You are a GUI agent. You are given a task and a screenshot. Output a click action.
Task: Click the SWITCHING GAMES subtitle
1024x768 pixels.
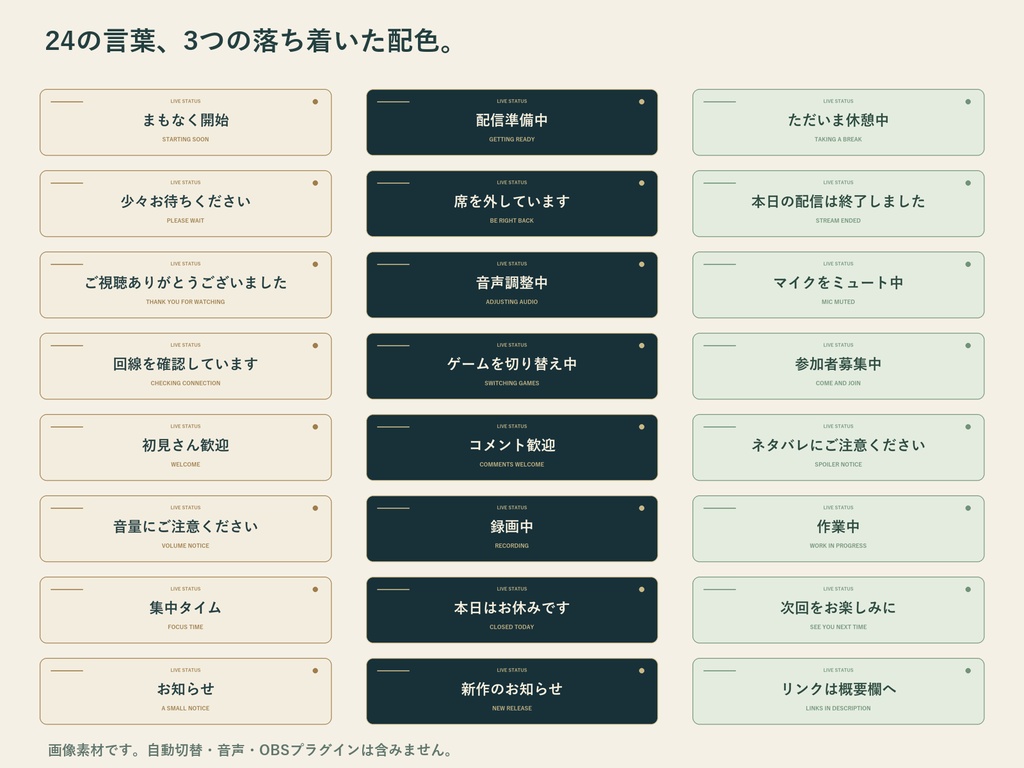tap(512, 383)
